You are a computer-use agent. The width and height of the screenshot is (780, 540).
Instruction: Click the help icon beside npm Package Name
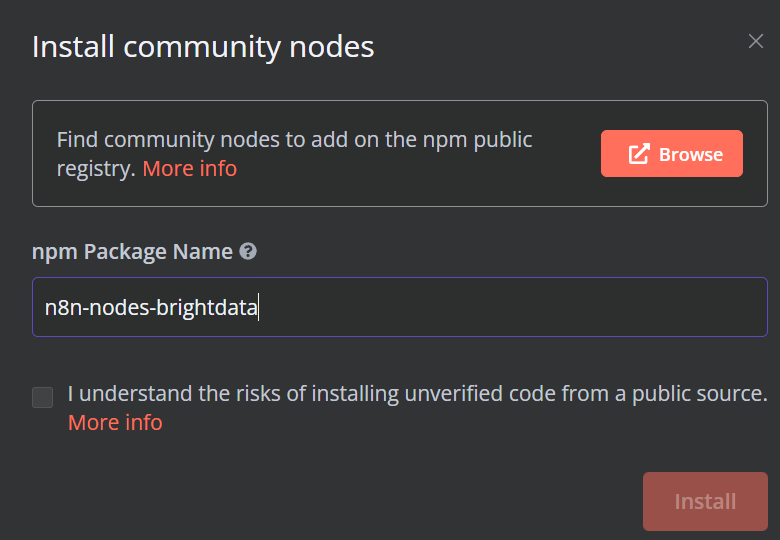click(248, 252)
